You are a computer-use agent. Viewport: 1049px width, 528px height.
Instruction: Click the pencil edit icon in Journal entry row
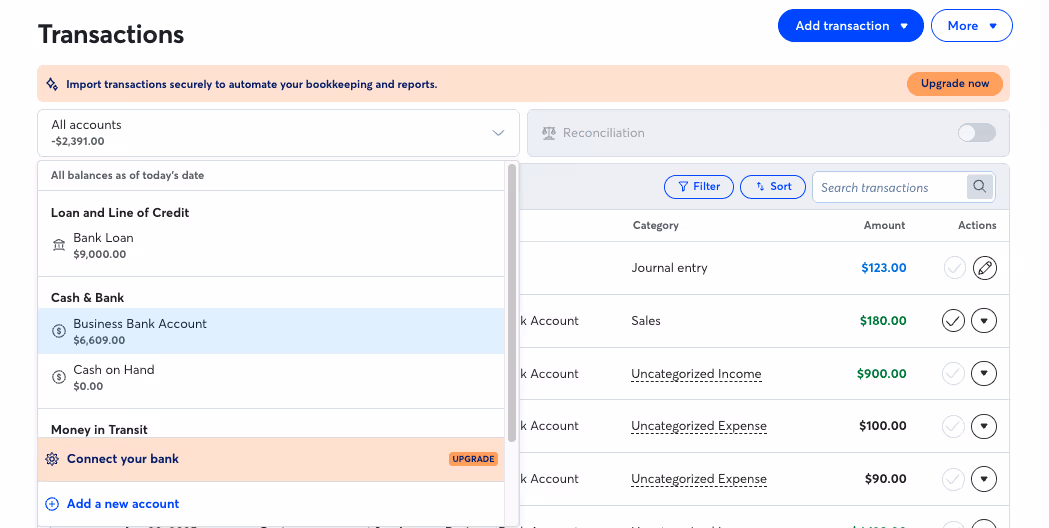click(x=984, y=268)
